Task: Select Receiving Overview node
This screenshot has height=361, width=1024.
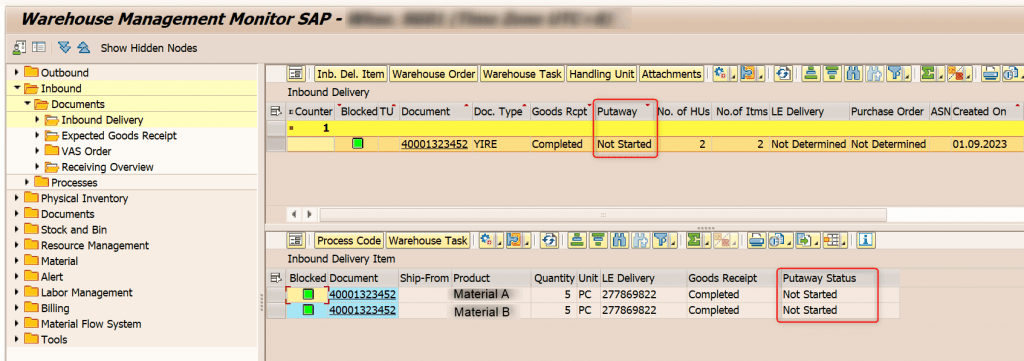Action: [x=107, y=167]
